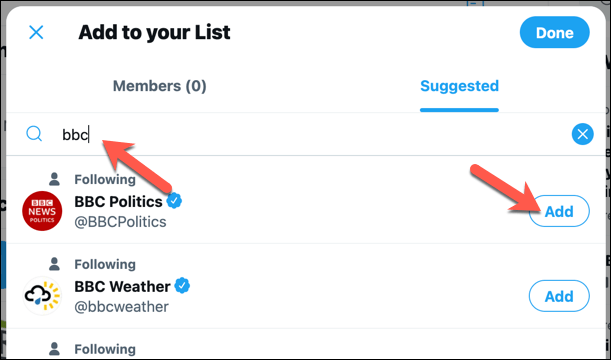Click the Done button
611x360 pixels.
point(554,32)
